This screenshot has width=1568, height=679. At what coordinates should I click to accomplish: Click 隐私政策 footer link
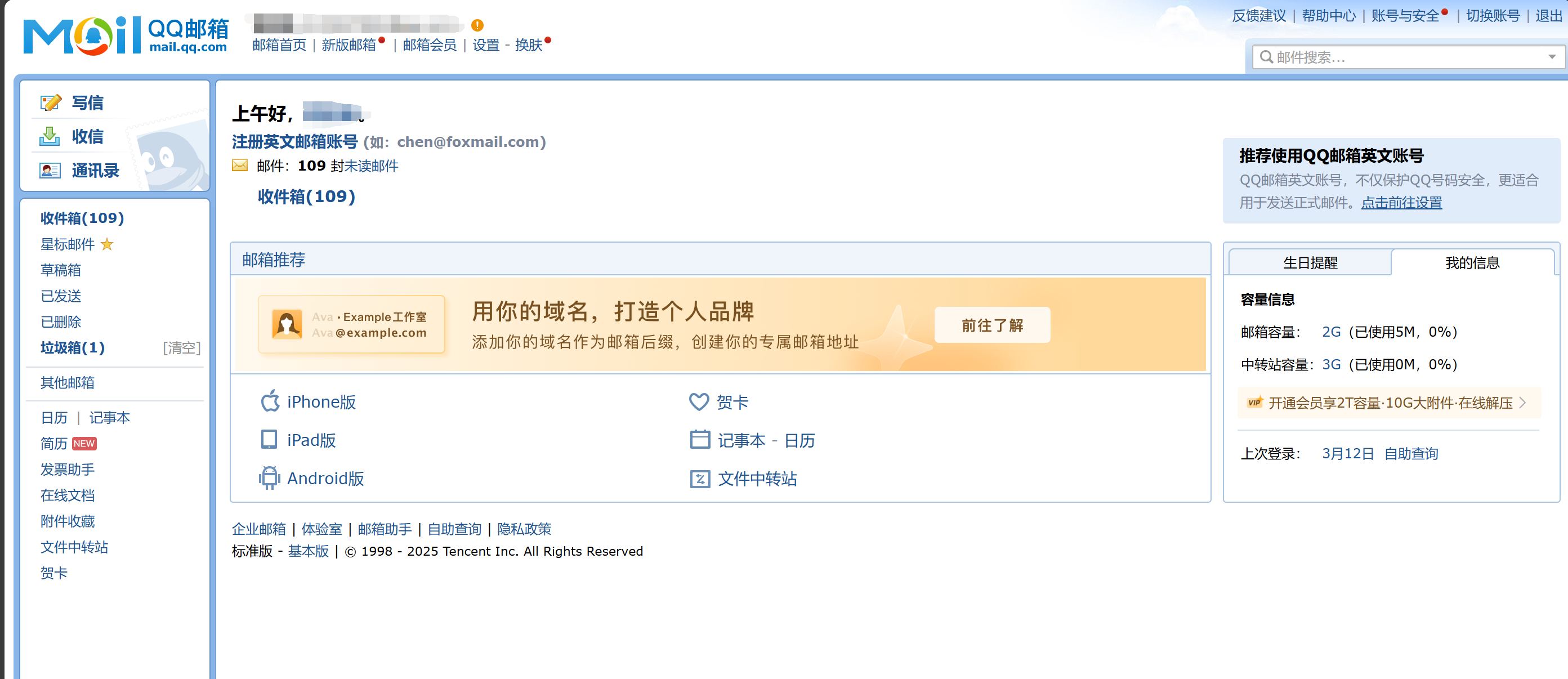[524, 529]
